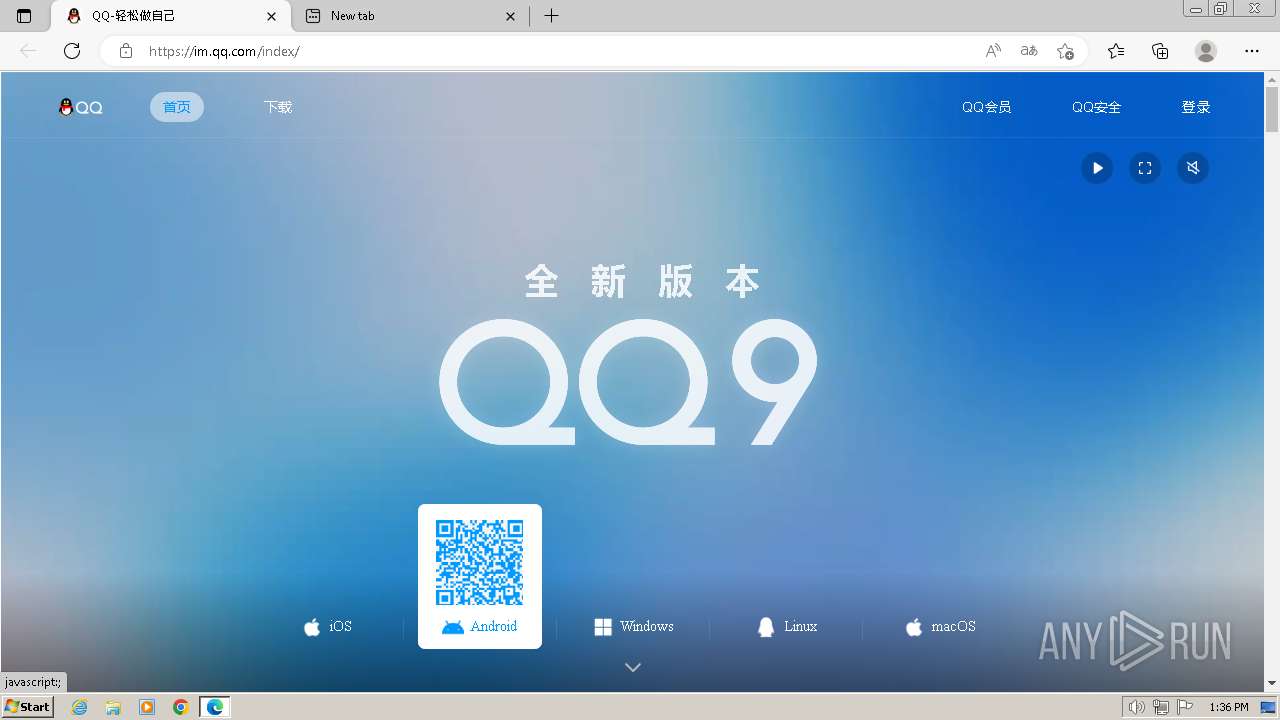Select the iOS download option
This screenshot has width=1280, height=720.
pos(328,627)
